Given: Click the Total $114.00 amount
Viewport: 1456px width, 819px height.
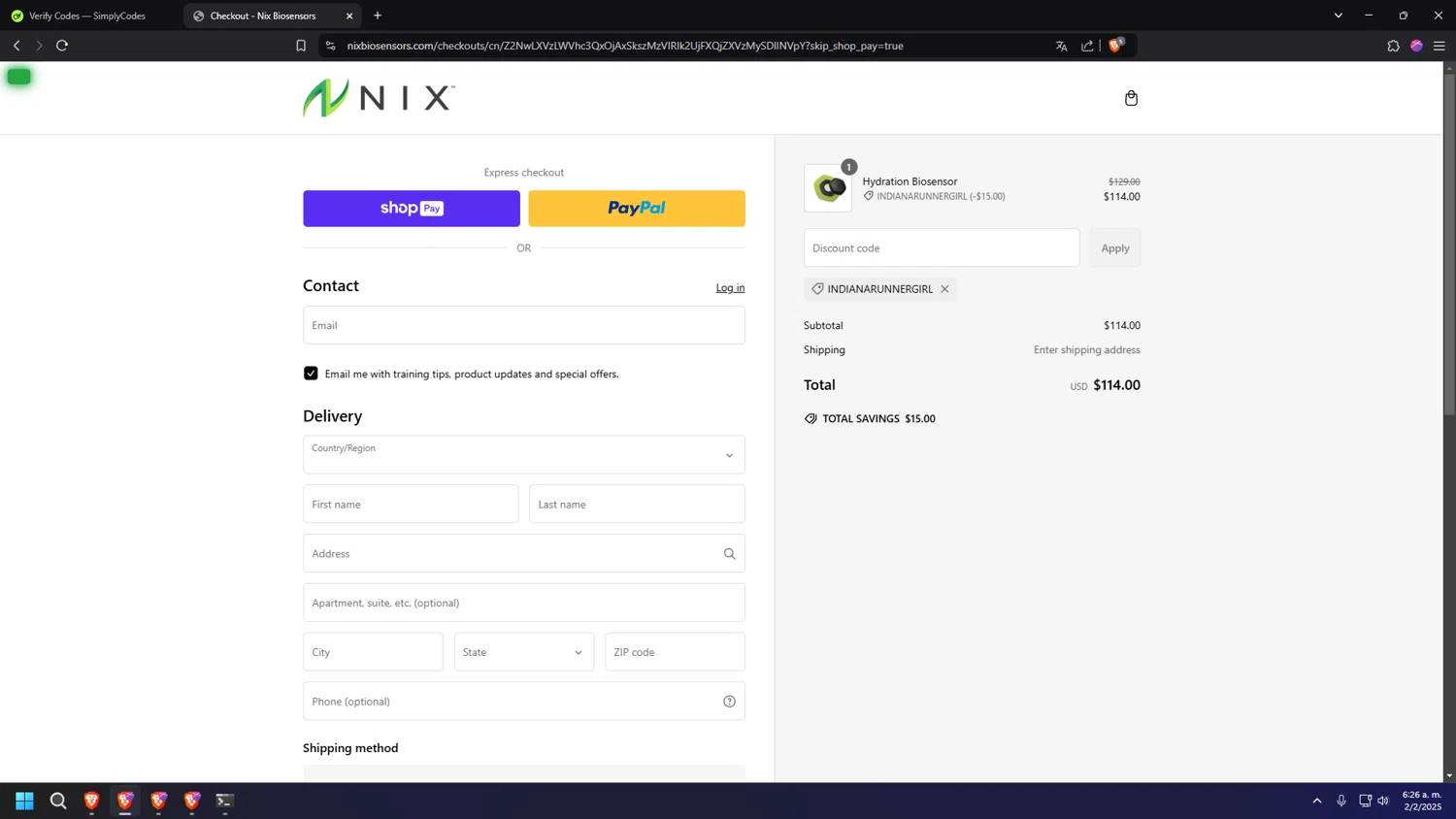Looking at the screenshot, I should pos(1116,385).
